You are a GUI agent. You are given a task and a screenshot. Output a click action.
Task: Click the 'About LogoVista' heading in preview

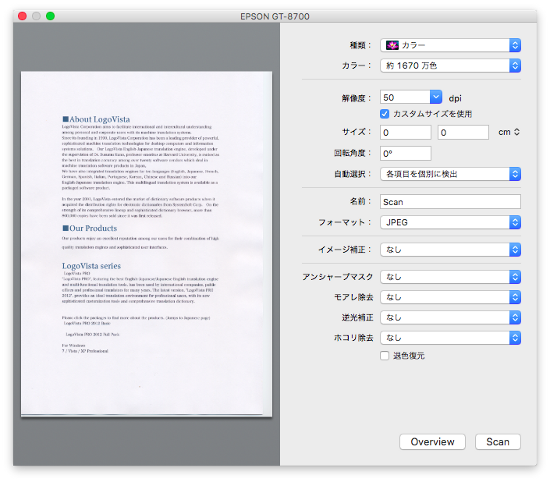pos(96,119)
